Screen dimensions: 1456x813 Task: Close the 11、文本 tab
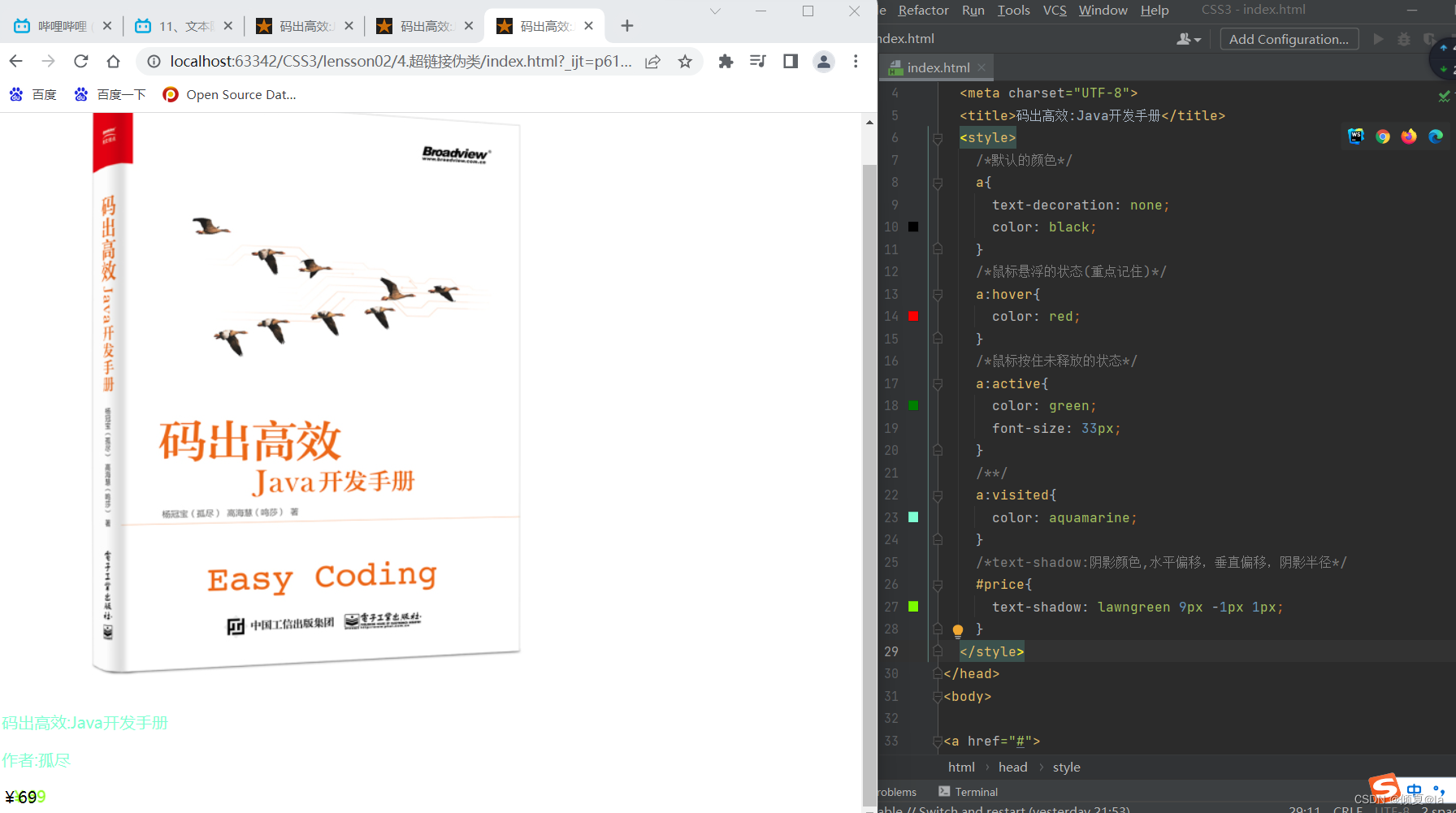pyautogui.click(x=227, y=26)
